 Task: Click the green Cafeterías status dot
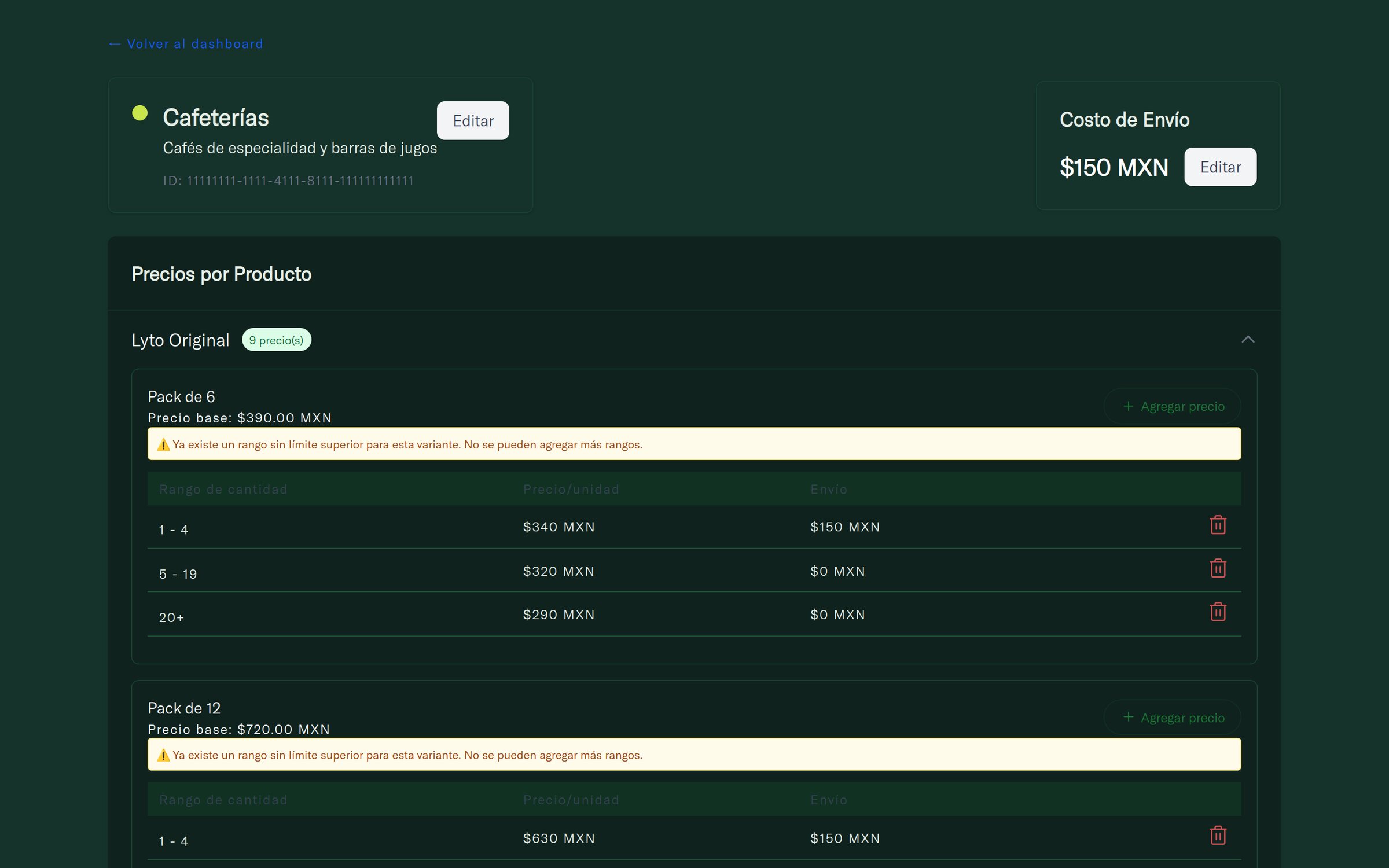tap(139, 112)
